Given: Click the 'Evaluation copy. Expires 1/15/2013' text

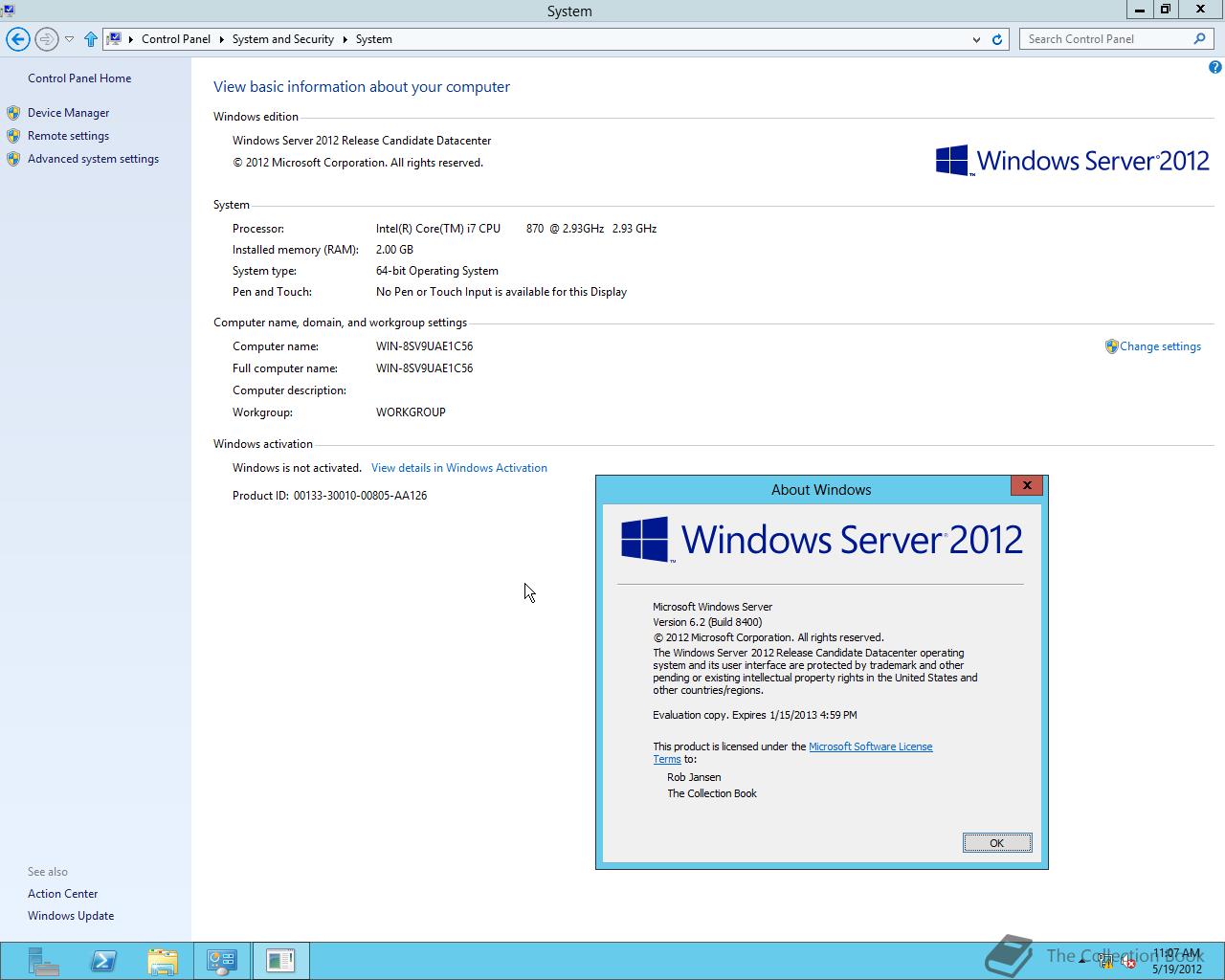Looking at the screenshot, I should point(754,715).
